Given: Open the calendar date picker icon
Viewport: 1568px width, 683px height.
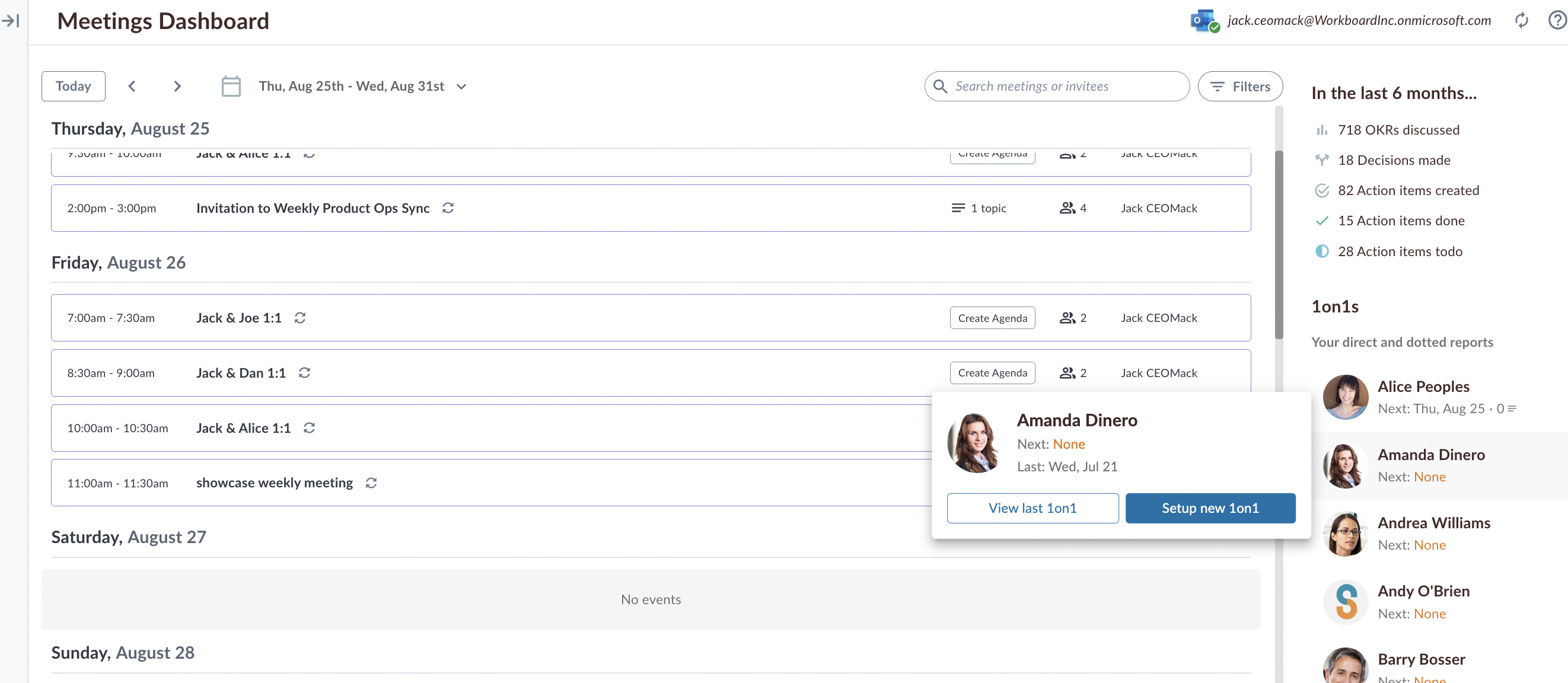Looking at the screenshot, I should 231,86.
